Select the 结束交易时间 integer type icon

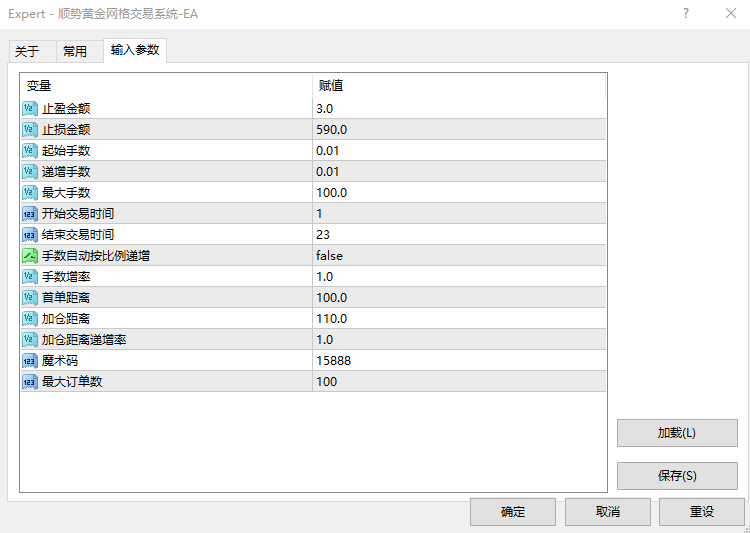(29, 234)
